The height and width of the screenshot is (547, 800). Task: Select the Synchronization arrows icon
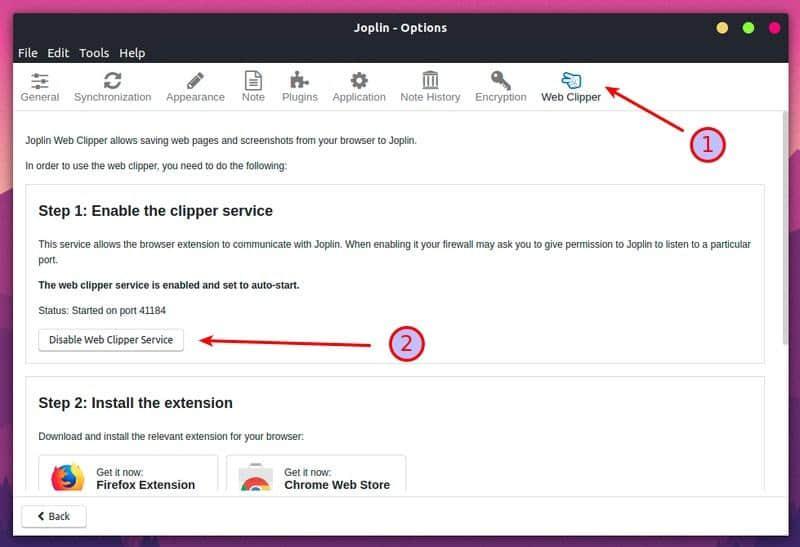point(112,80)
